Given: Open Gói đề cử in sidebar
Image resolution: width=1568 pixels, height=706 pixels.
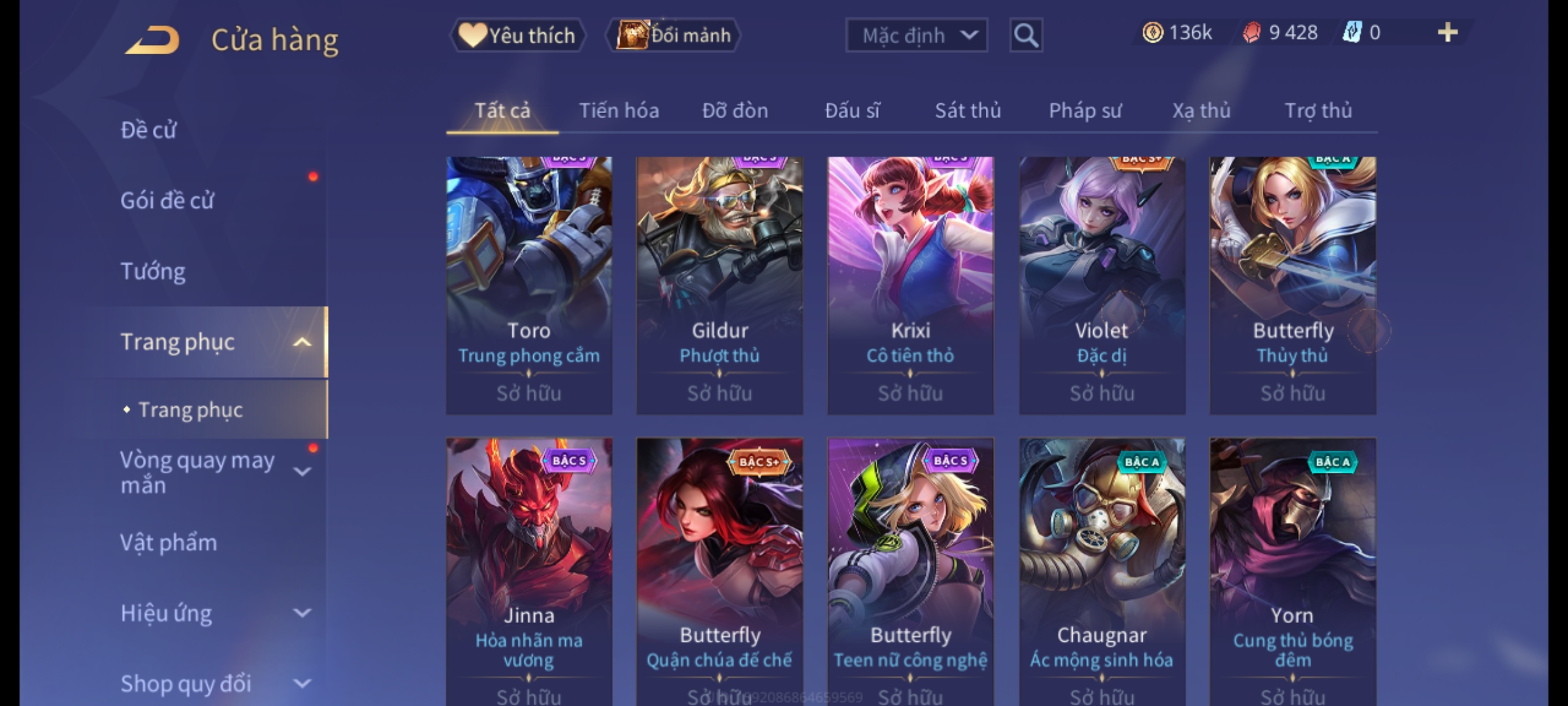Looking at the screenshot, I should pos(167,201).
